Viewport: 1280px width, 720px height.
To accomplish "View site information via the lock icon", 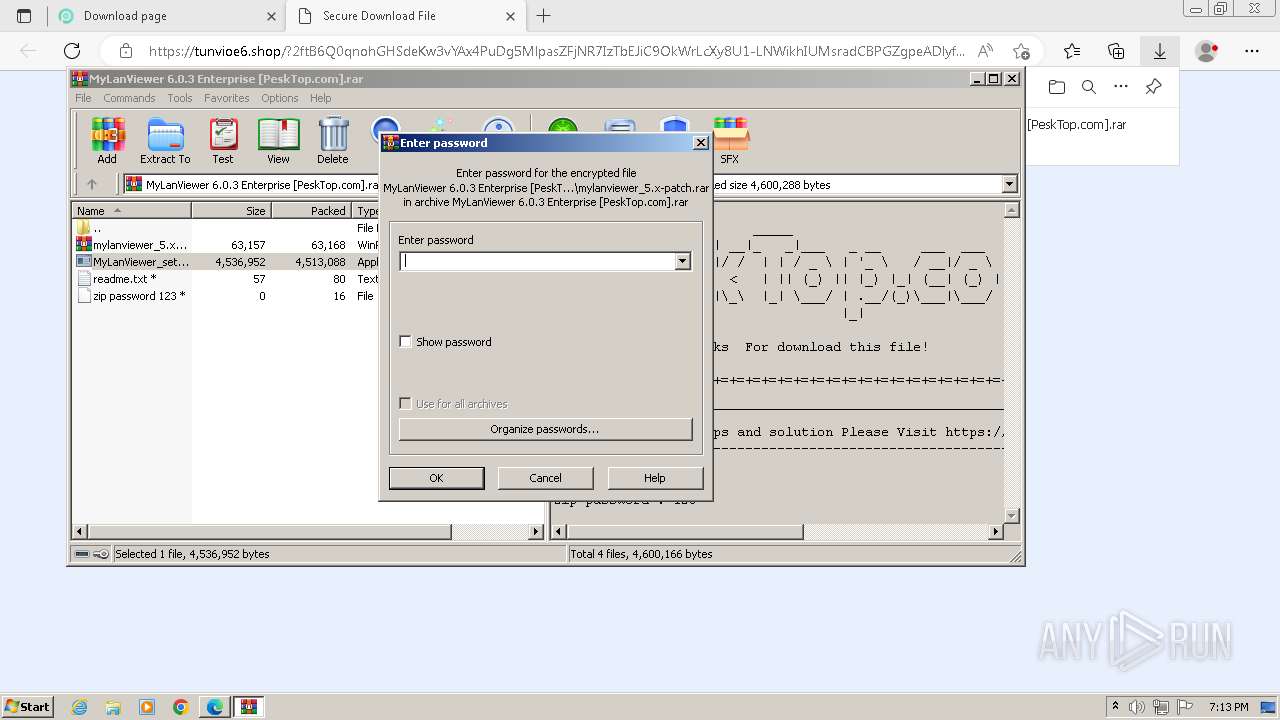I will coord(125,51).
